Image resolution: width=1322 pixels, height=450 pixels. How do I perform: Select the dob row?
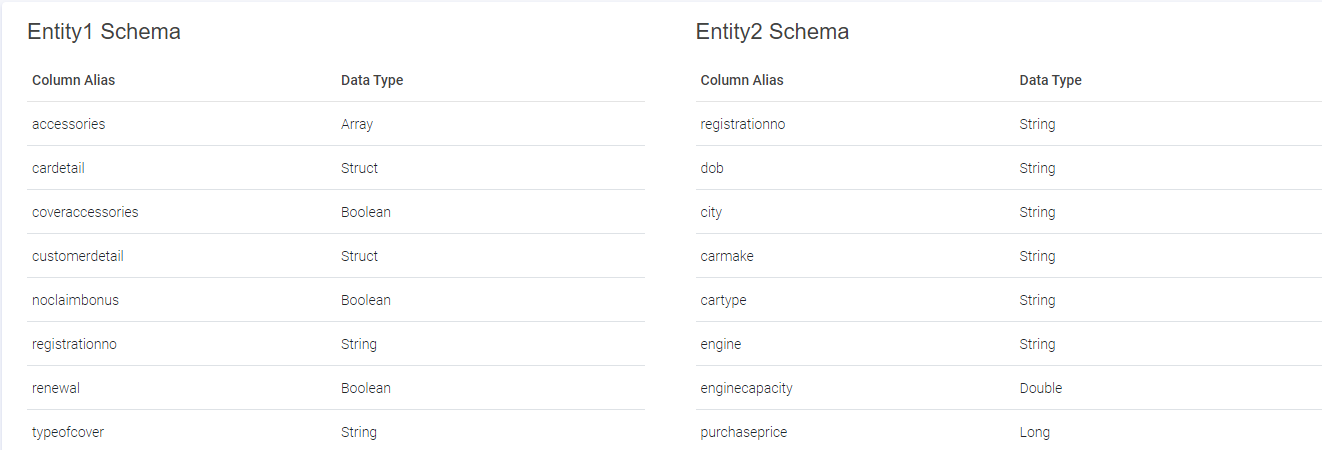click(x=1008, y=168)
